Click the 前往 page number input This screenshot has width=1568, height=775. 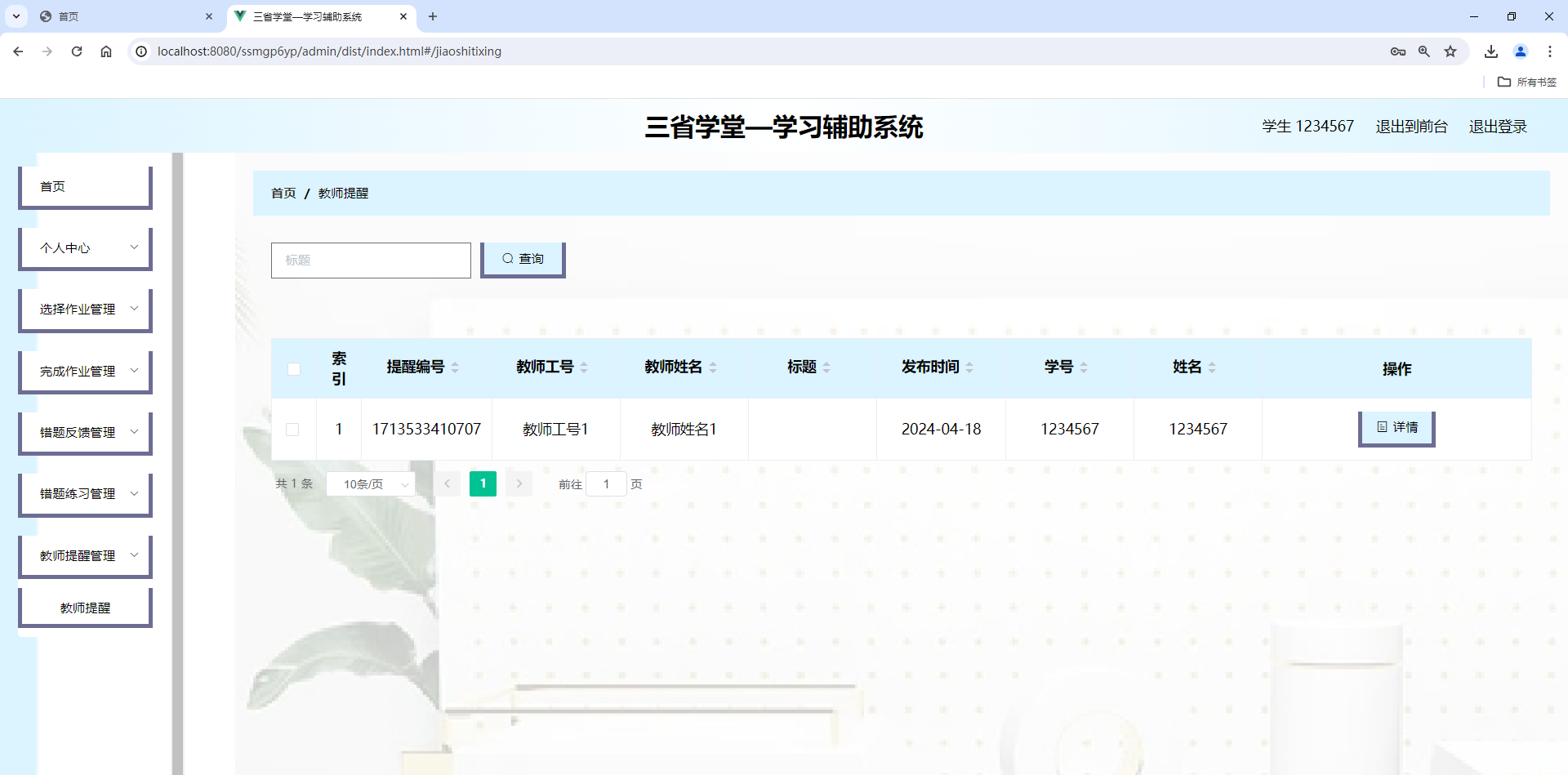click(x=607, y=483)
